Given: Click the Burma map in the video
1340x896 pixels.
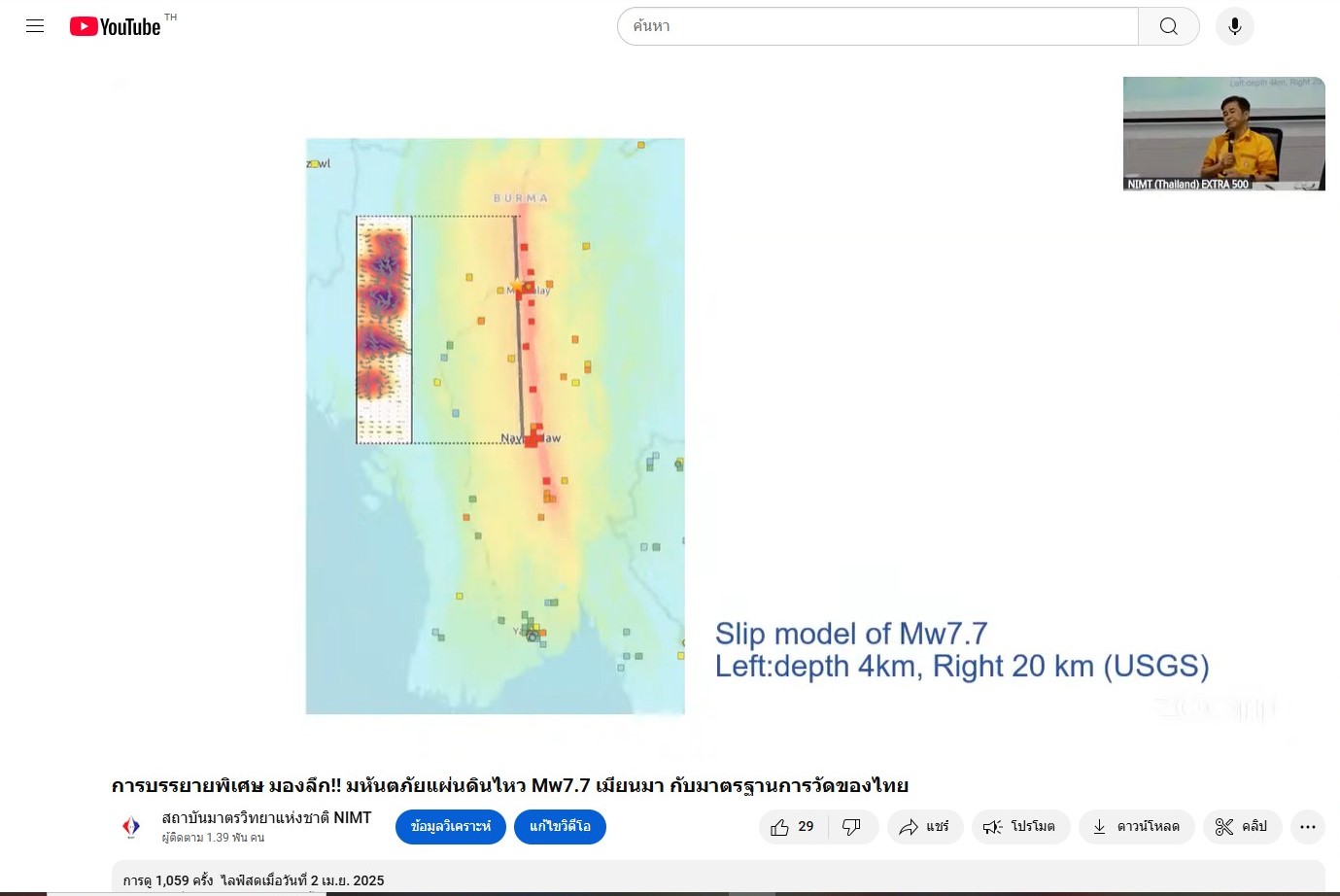Looking at the screenshot, I should [495, 426].
